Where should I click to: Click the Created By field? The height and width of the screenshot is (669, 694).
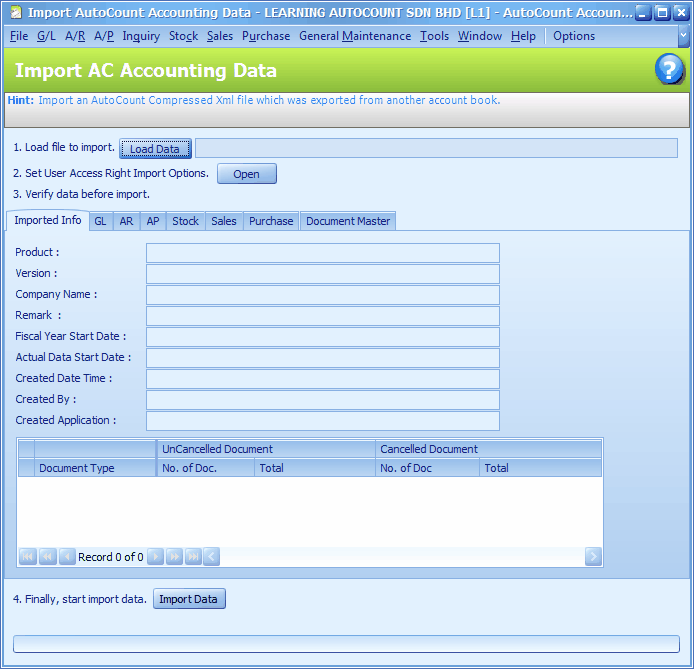323,400
